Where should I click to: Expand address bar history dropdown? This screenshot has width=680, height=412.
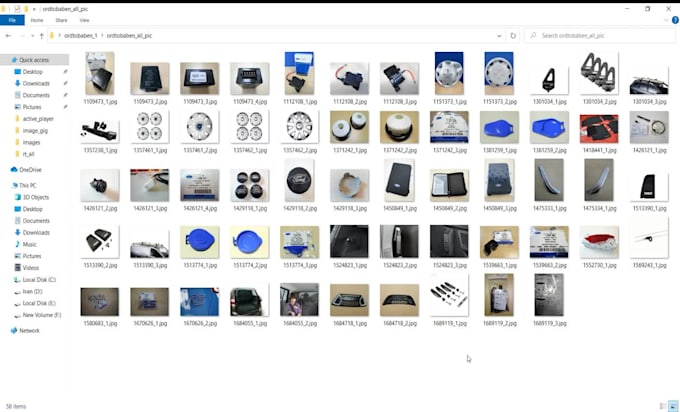point(499,36)
